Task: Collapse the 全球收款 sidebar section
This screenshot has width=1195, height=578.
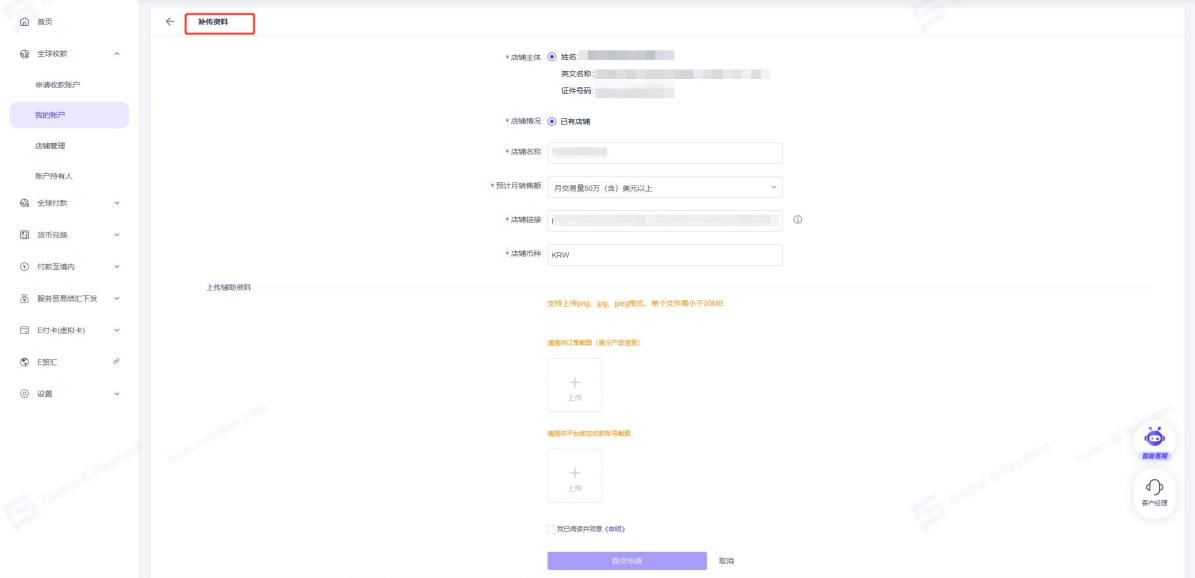Action: [117, 53]
